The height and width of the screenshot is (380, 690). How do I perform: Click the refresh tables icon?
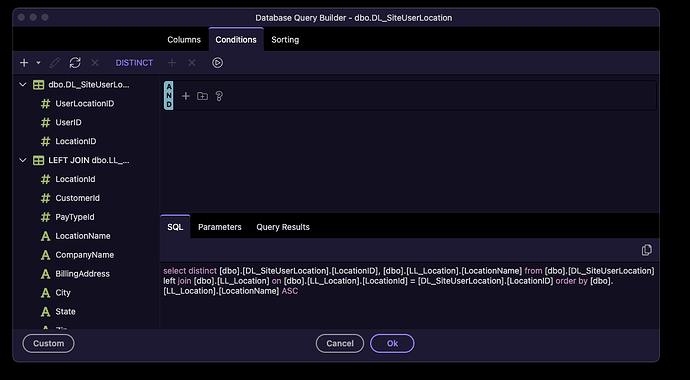coord(75,63)
